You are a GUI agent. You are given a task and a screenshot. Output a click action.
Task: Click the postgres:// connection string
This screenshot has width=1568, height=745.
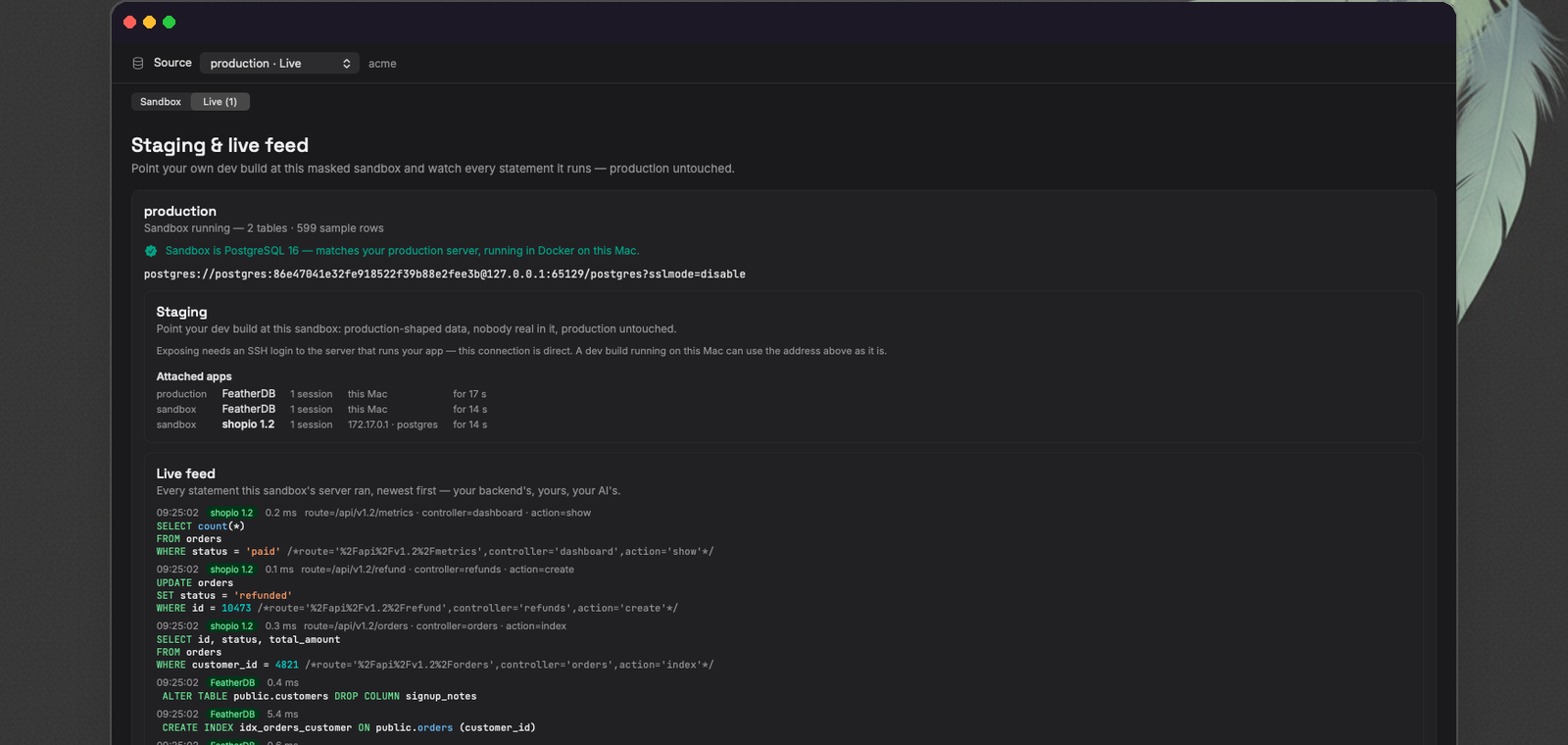click(445, 274)
